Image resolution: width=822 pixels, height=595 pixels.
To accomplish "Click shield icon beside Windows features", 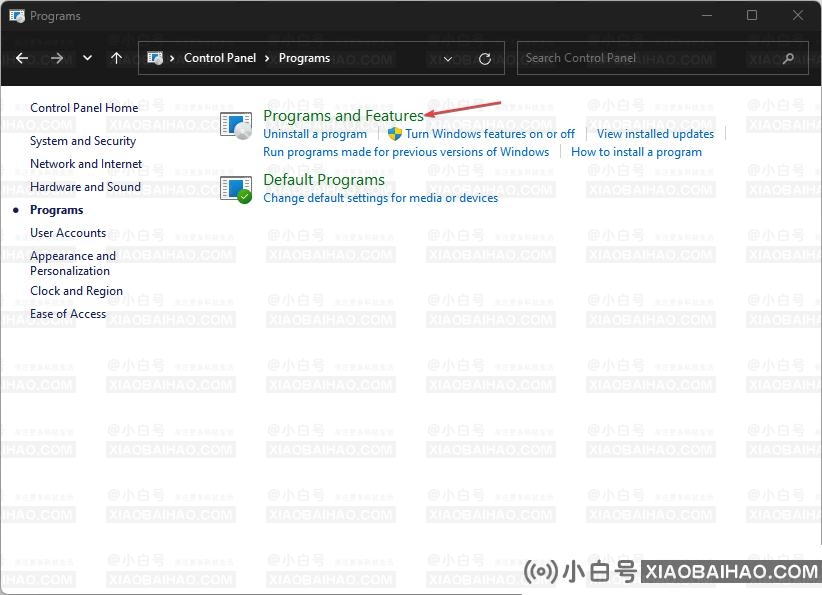I will [x=395, y=134].
